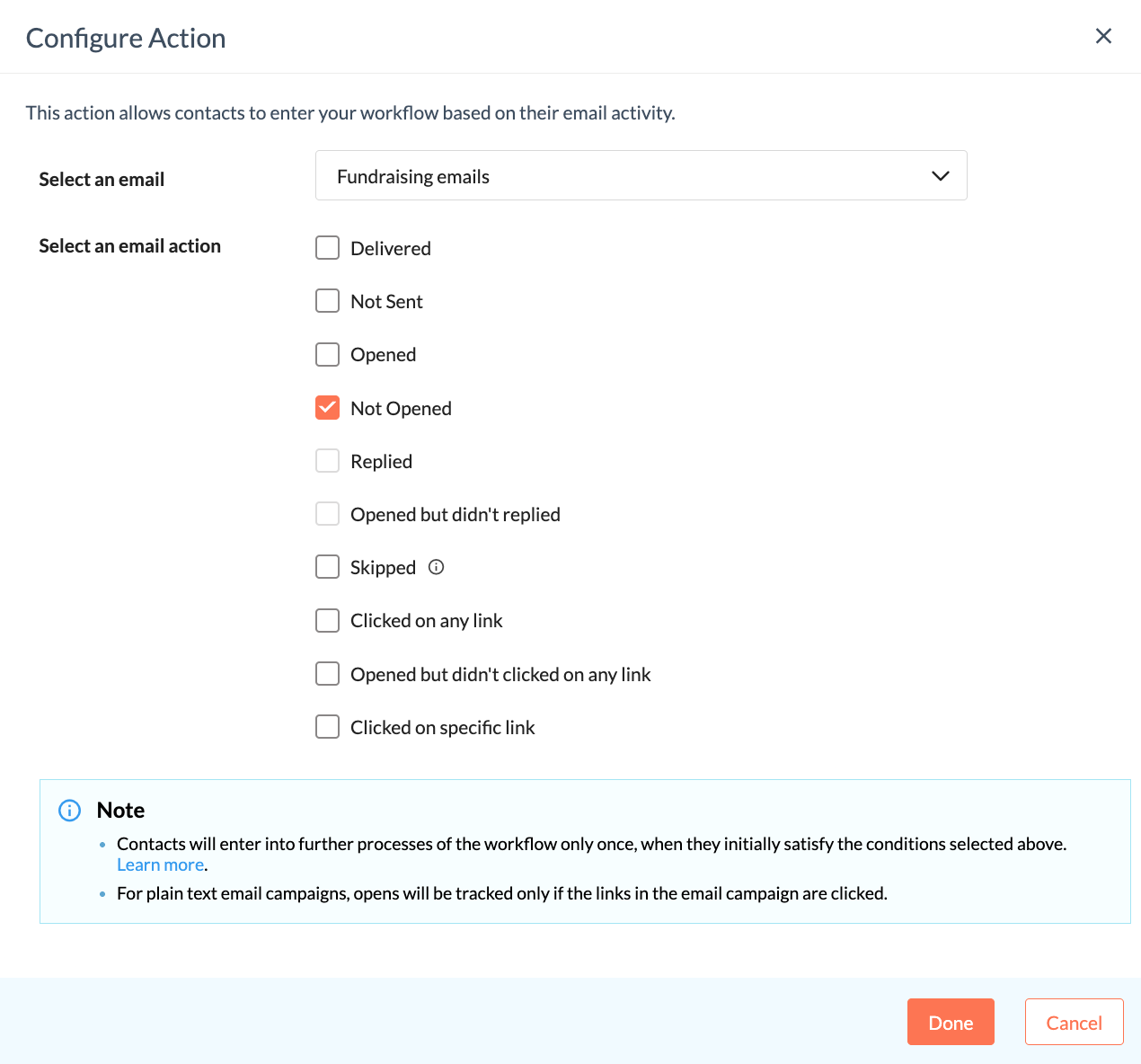Expand the email dropdown chevron
This screenshot has height=1064, width=1141.
[x=940, y=176]
